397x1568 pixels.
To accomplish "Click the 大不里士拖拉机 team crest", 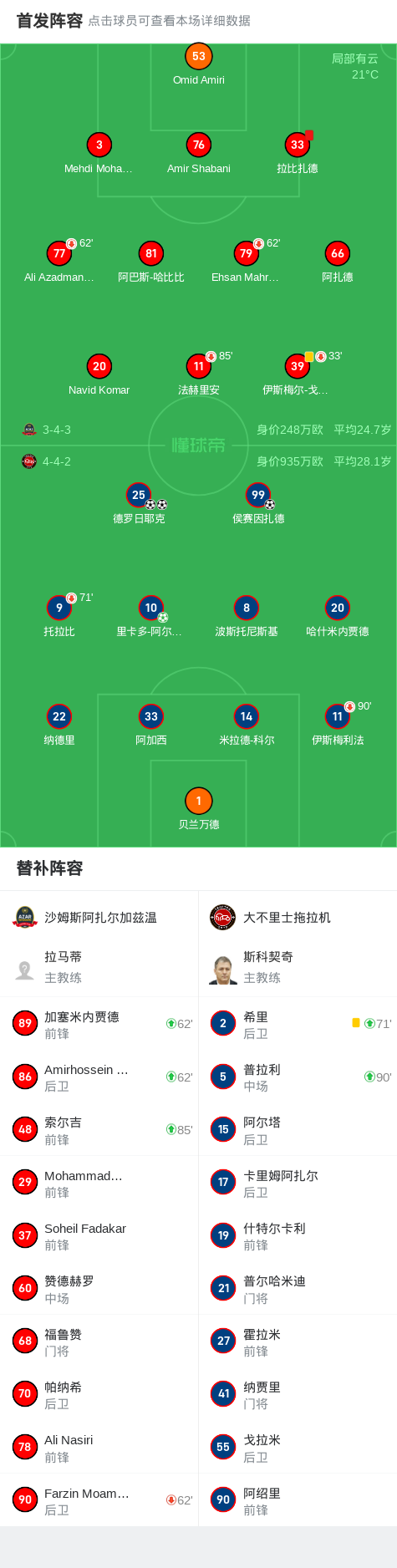I will click(x=223, y=918).
